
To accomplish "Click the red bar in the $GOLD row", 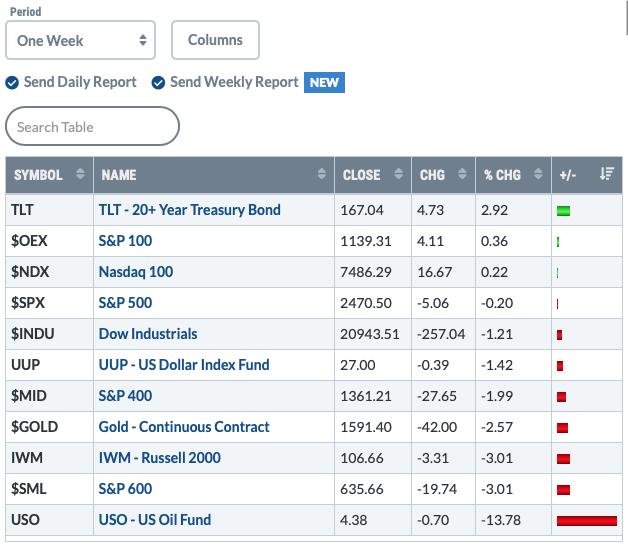I will click(562, 428).
